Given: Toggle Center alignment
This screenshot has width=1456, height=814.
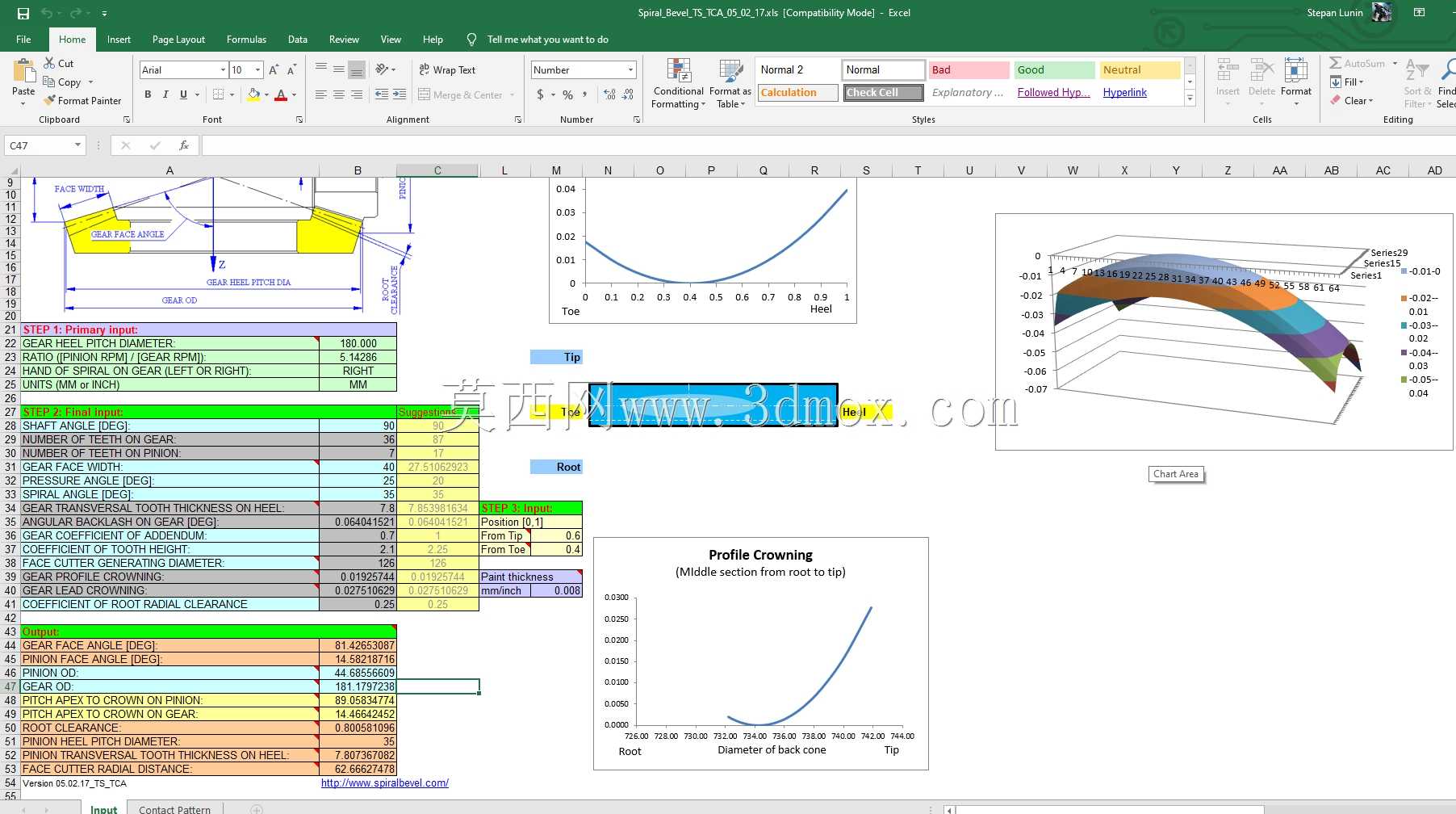Looking at the screenshot, I should point(339,94).
